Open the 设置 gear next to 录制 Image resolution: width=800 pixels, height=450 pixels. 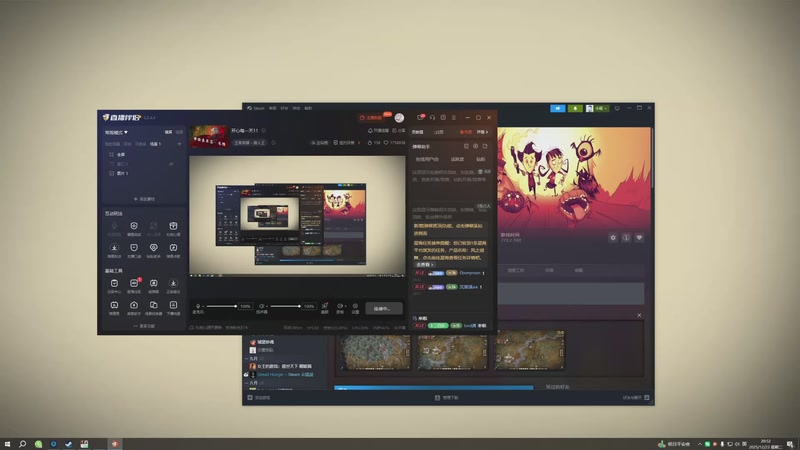(x=355, y=306)
